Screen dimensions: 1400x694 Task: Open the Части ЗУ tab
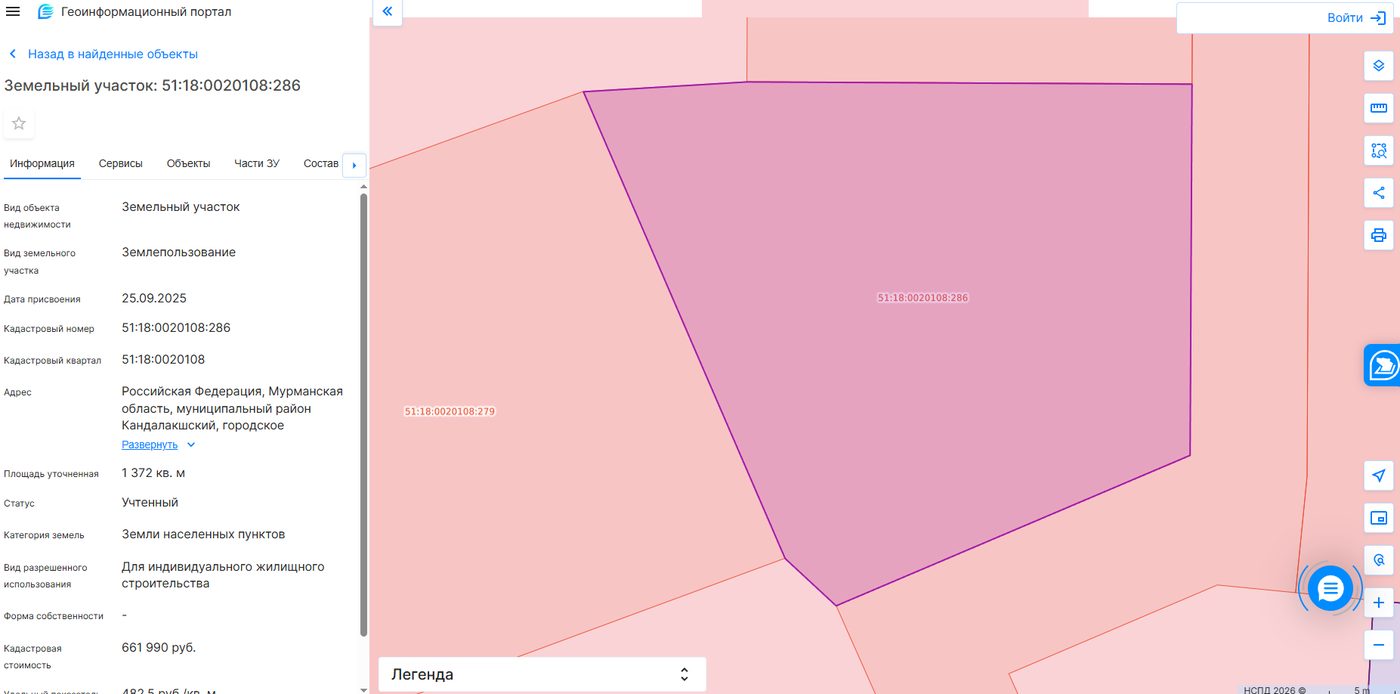click(257, 164)
